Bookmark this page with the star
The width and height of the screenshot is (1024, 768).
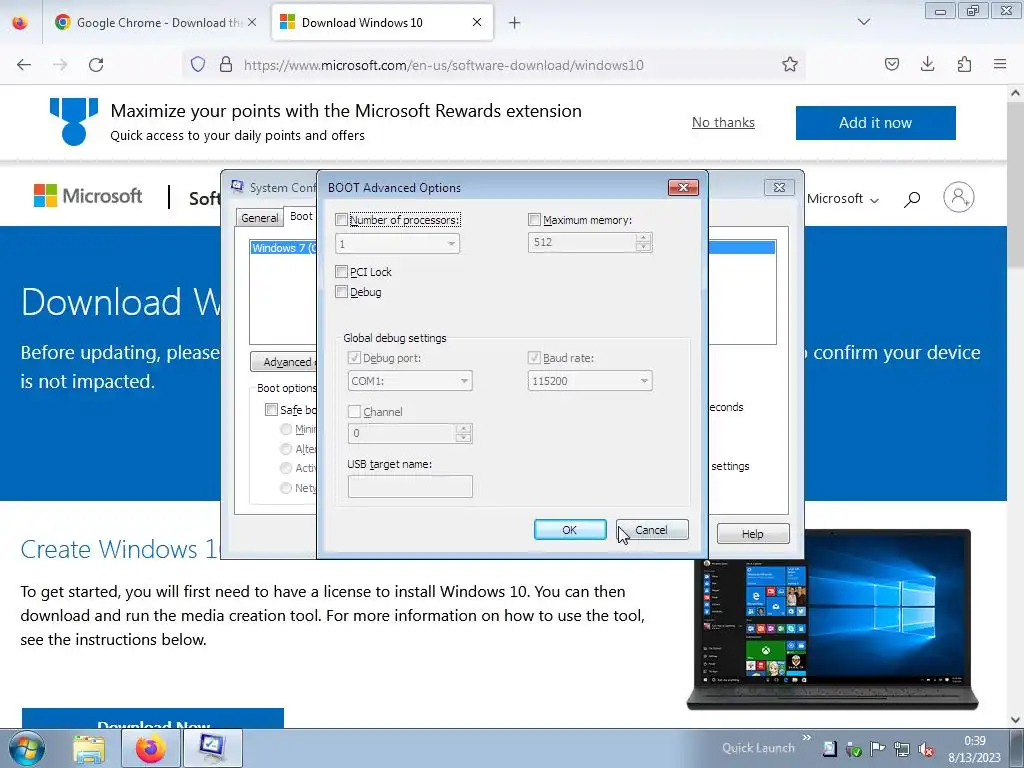tap(790, 64)
